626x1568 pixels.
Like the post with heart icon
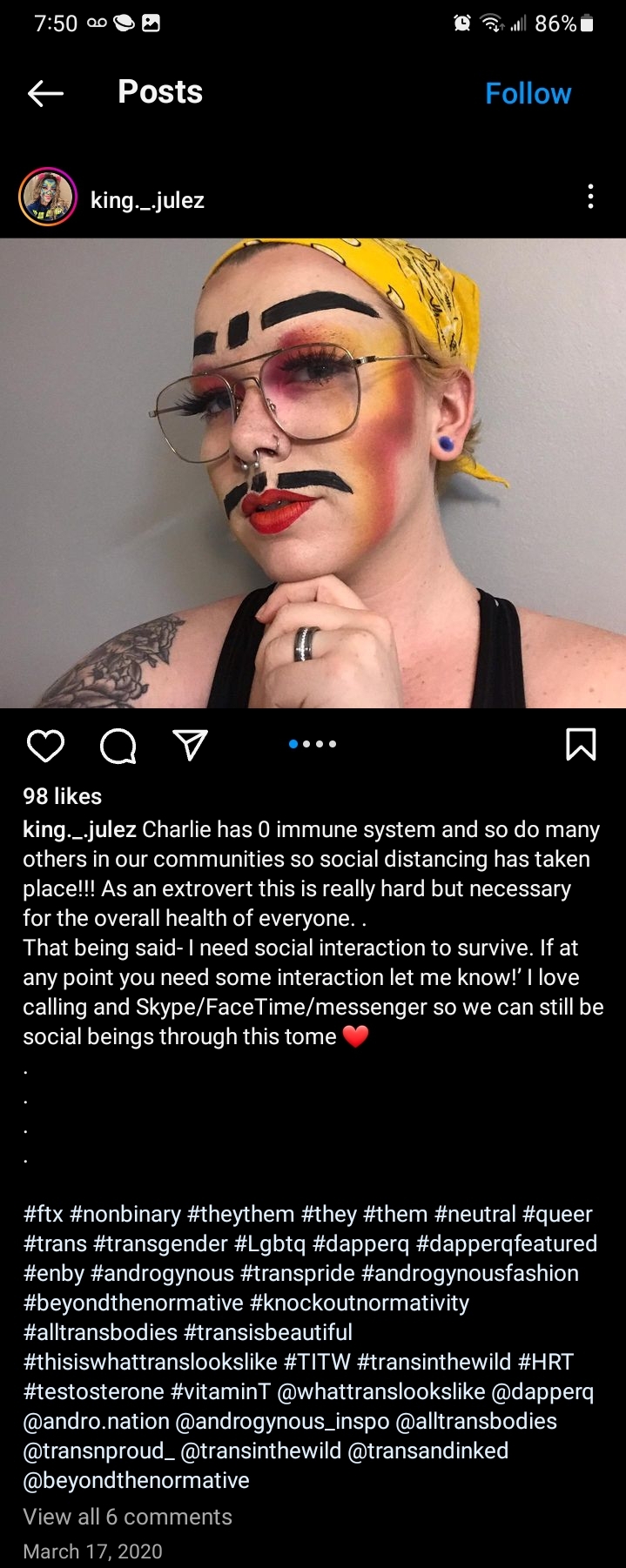[x=45, y=746]
